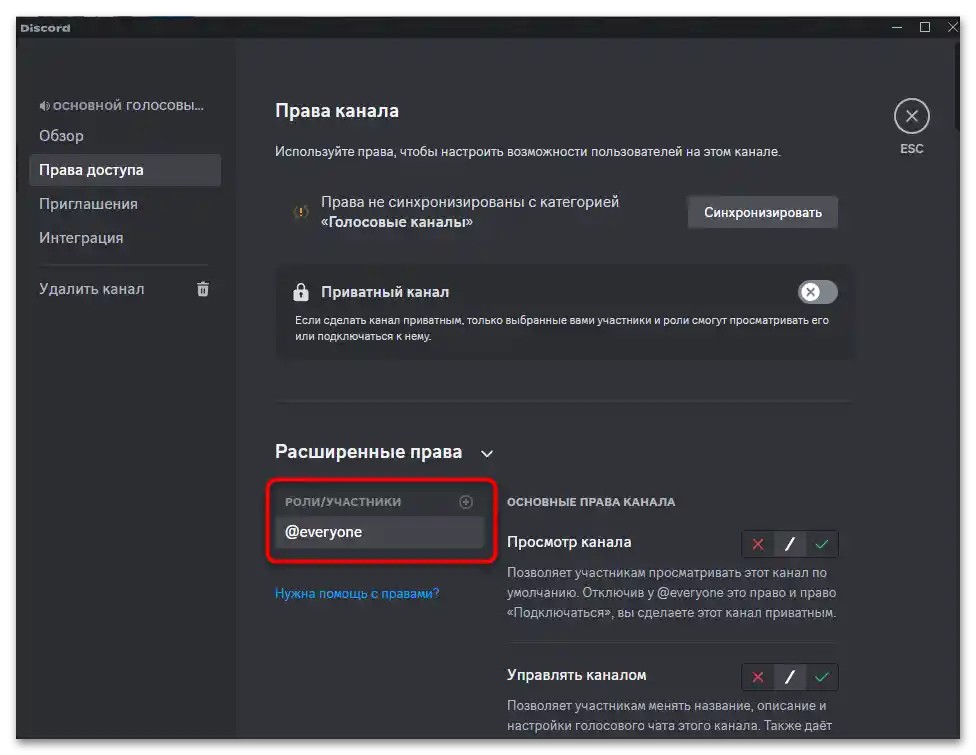Delete the channel via the trash icon
Image resolution: width=976 pixels, height=755 pixels.
pyautogui.click(x=202, y=288)
